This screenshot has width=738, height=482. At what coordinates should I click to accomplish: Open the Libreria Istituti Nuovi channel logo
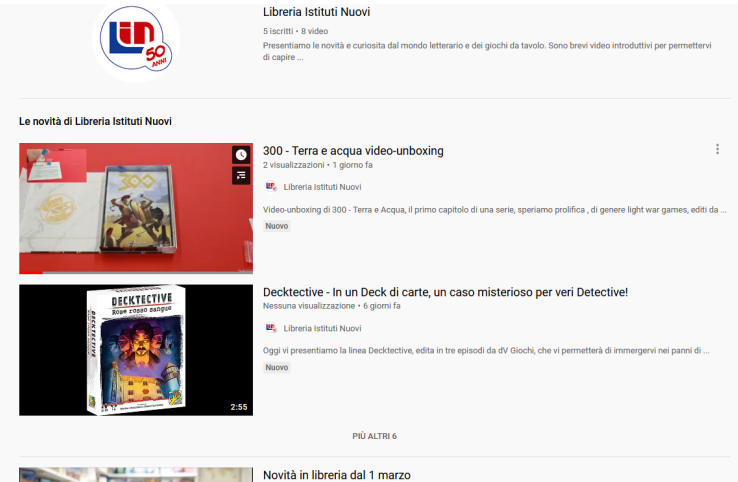[x=136, y=40]
